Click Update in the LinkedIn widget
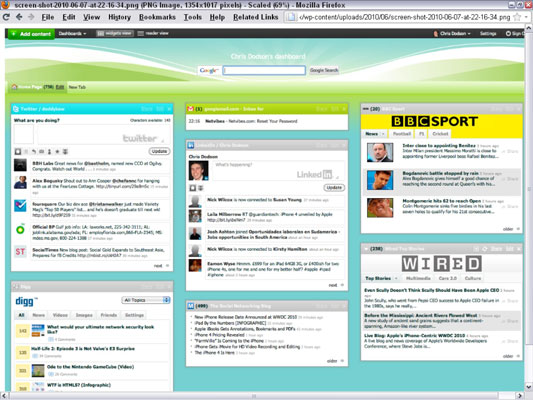The width and height of the screenshot is (533, 400). pyautogui.click(x=334, y=187)
